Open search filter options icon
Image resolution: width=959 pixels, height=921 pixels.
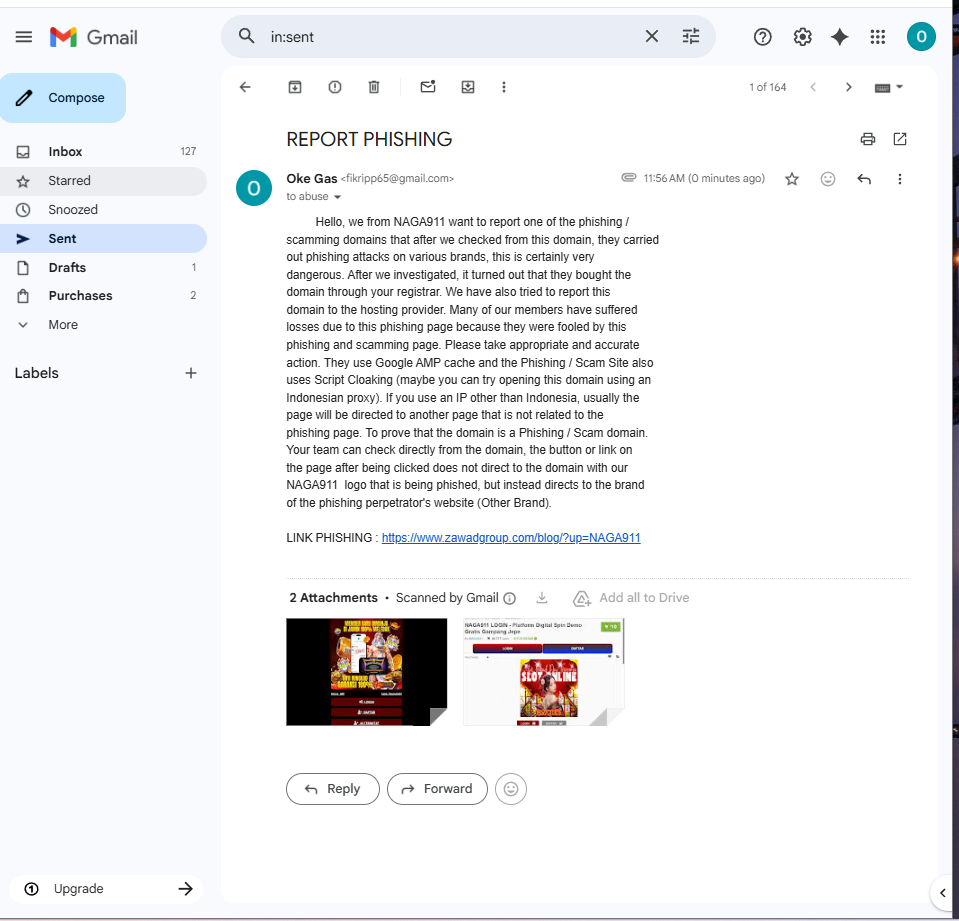click(691, 37)
